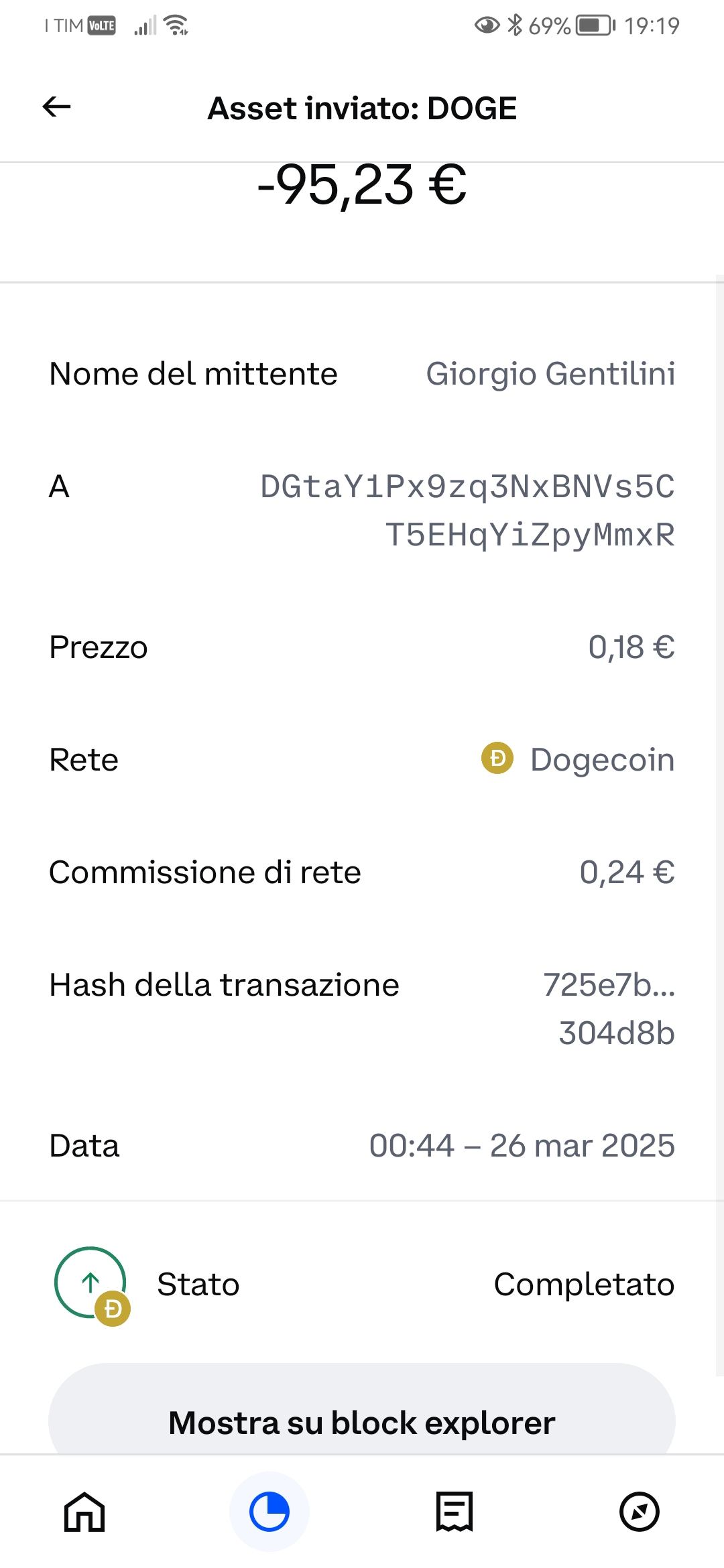Tap the eye comfort status icon
Image resolution: width=724 pixels, height=1568 pixels.
click(x=487, y=25)
